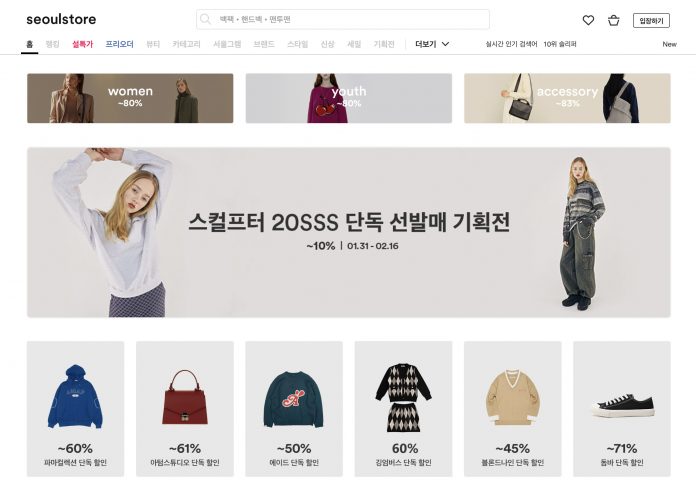This screenshot has width=696, height=495.
Task: Open the 브랜드 menu item
Action: (264, 44)
